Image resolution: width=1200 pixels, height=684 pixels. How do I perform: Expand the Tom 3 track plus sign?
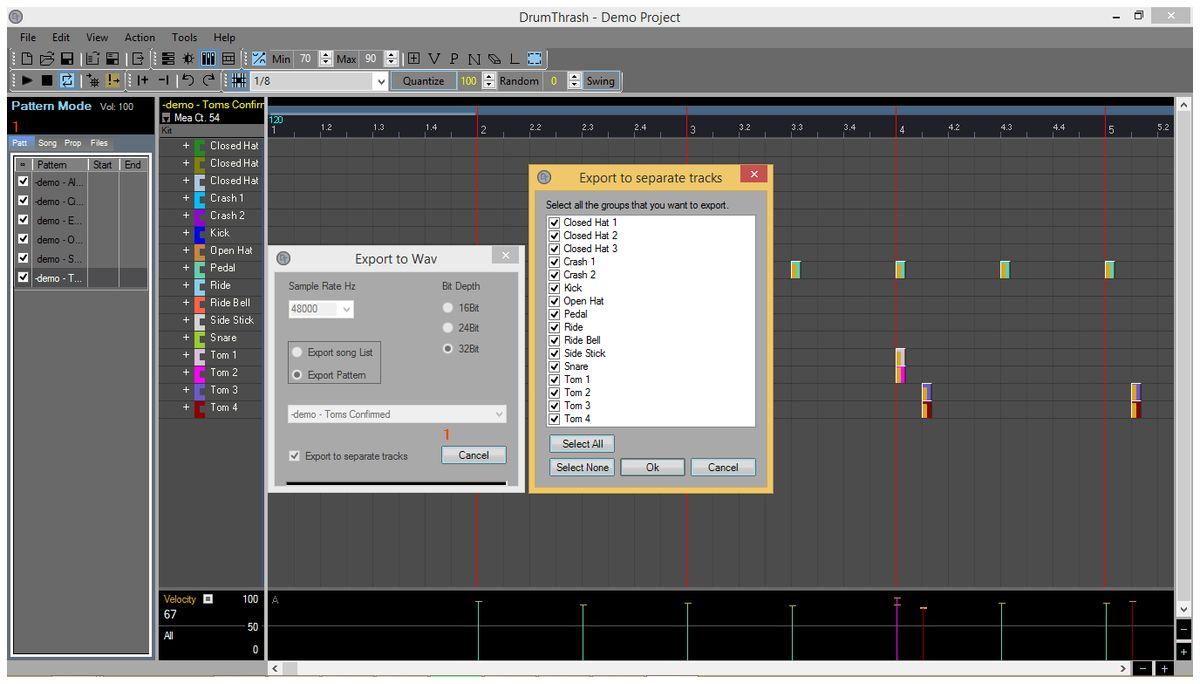pyautogui.click(x=185, y=390)
